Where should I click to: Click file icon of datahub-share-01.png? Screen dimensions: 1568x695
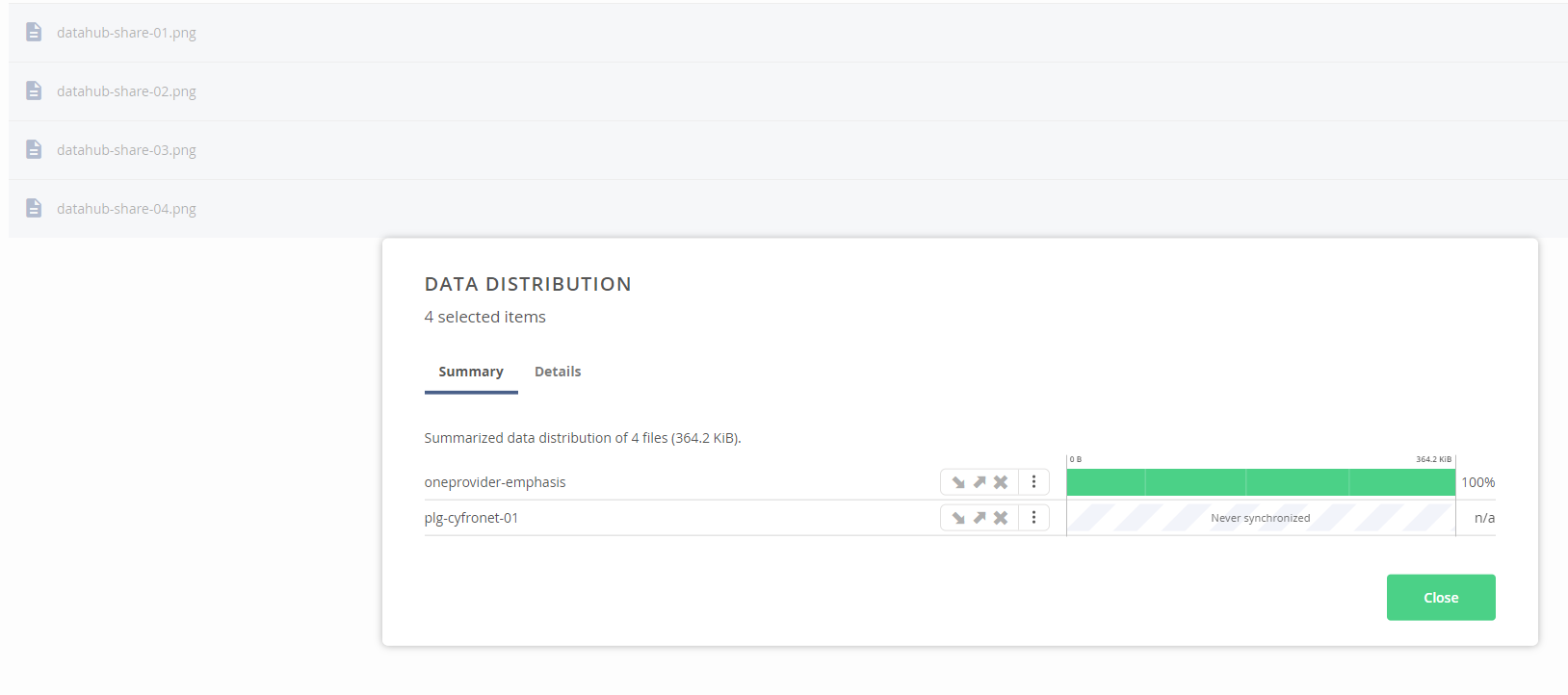34,33
